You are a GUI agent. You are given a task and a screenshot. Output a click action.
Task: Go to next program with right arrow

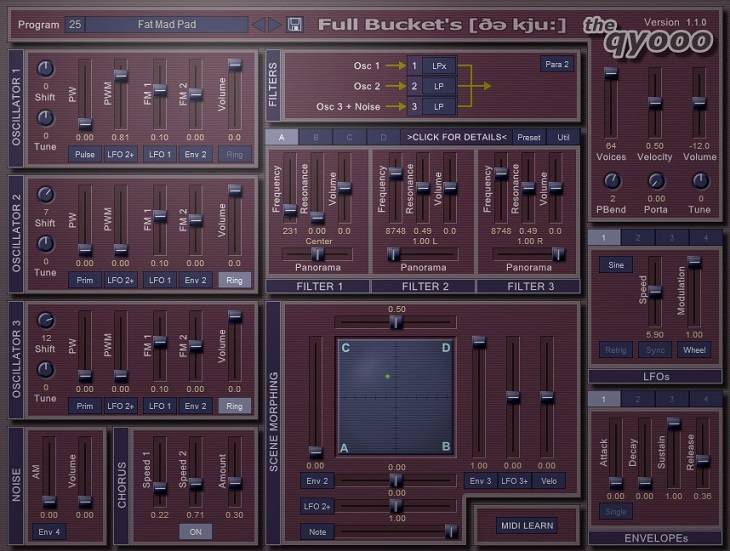coord(275,24)
